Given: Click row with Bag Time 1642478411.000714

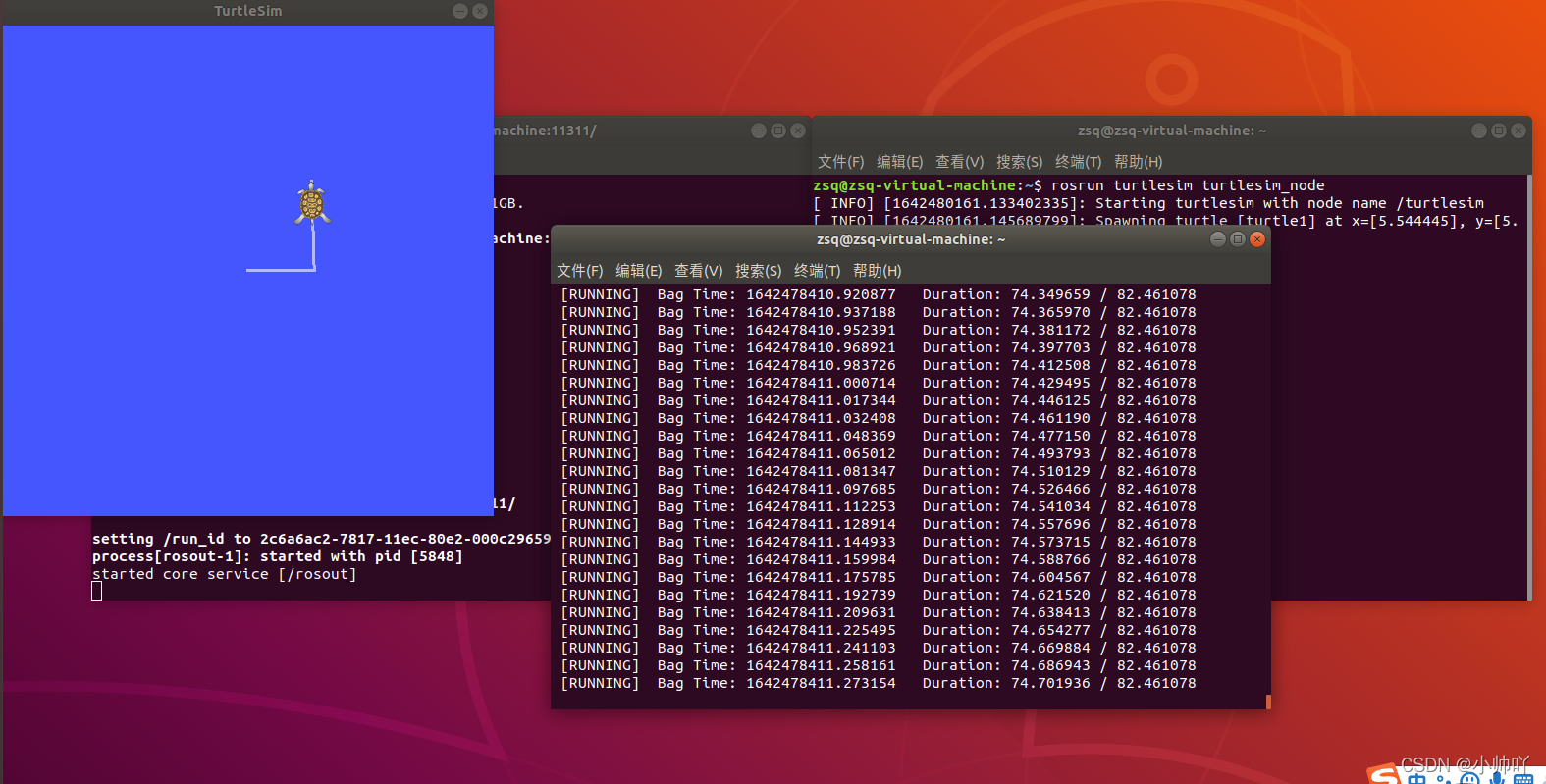Looking at the screenshot, I should 879,383.
